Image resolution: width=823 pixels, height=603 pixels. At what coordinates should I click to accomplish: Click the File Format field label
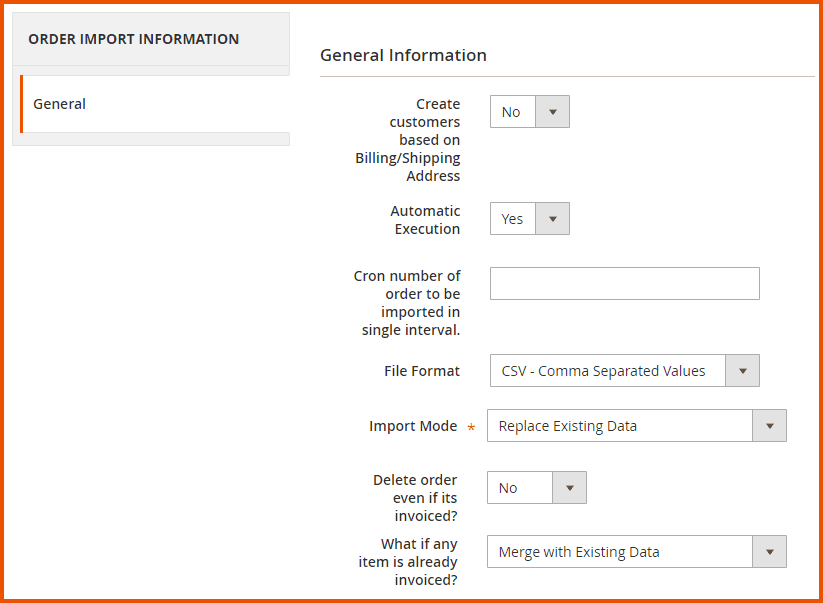pos(423,370)
